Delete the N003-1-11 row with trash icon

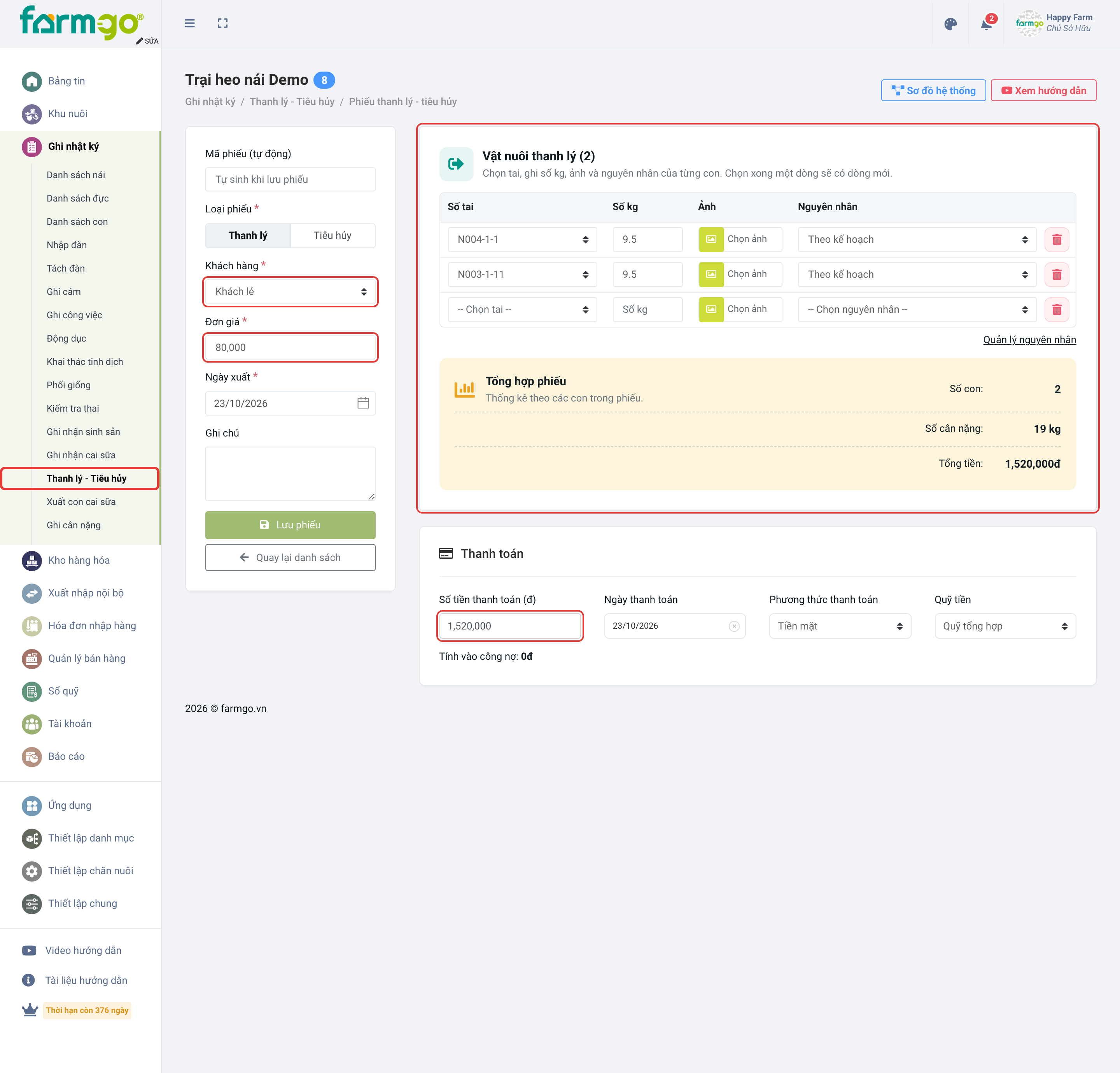[x=1057, y=275]
